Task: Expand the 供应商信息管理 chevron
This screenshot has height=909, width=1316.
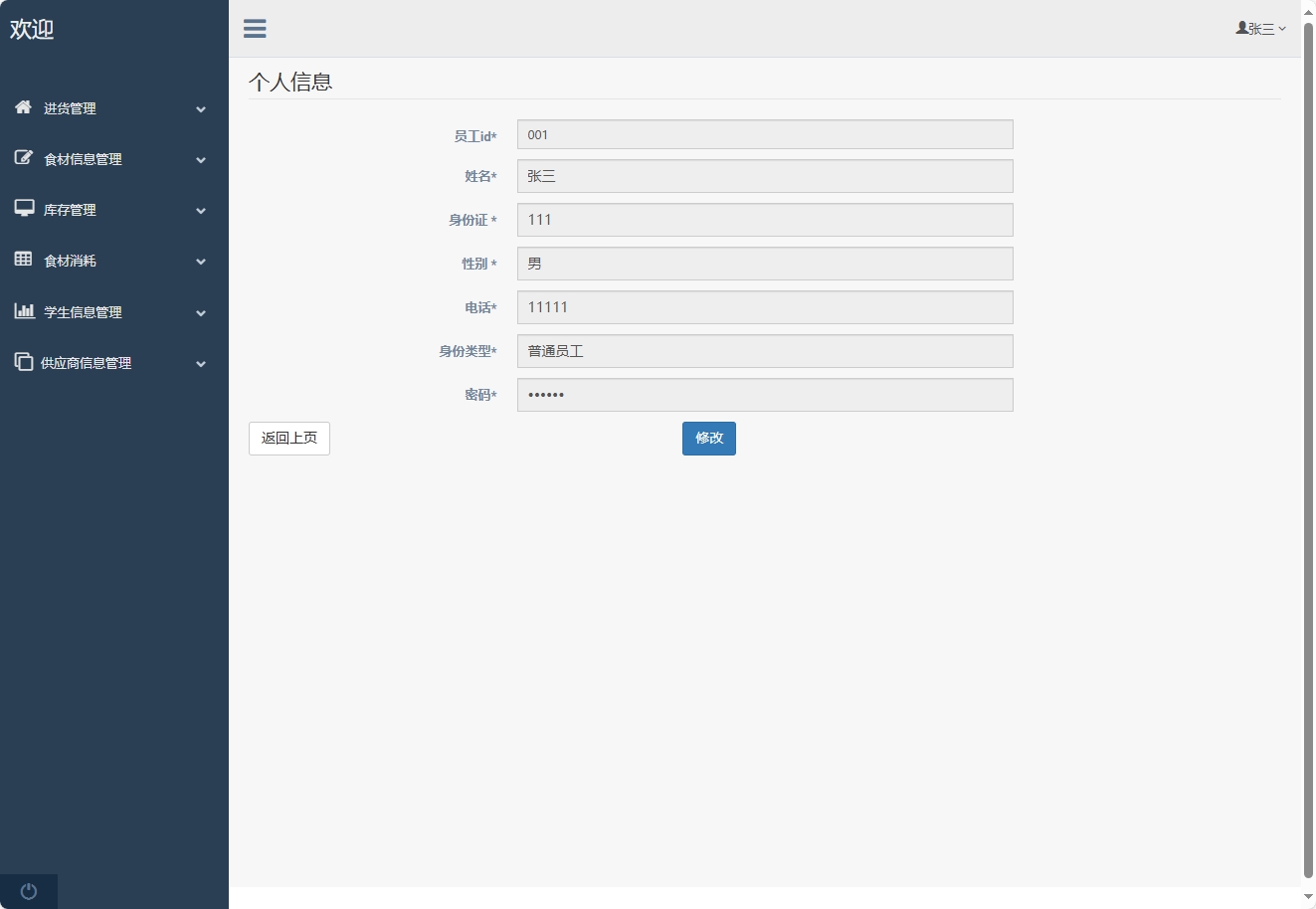Action: [x=201, y=364]
